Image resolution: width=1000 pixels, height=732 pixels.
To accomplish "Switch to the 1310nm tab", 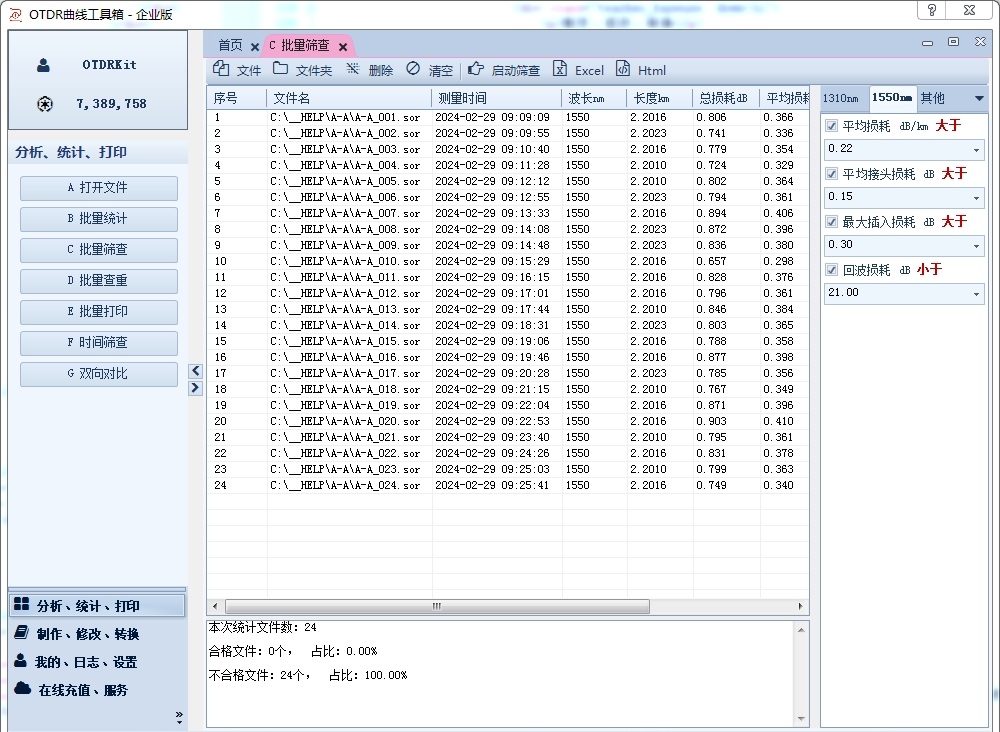I will pyautogui.click(x=840, y=98).
